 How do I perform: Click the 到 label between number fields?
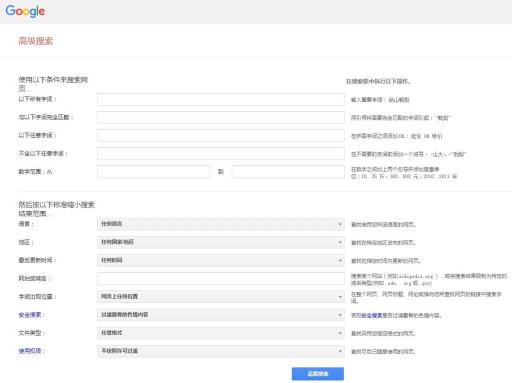coord(221,172)
